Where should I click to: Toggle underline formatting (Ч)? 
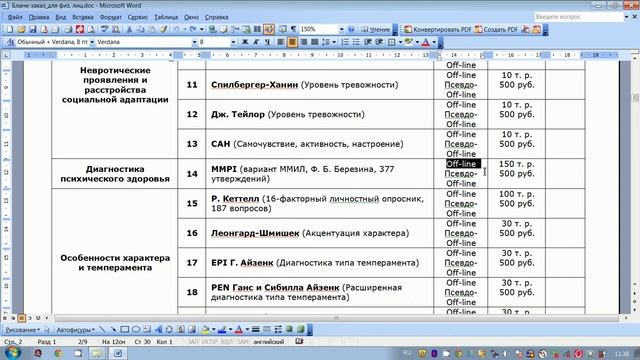click(268, 42)
